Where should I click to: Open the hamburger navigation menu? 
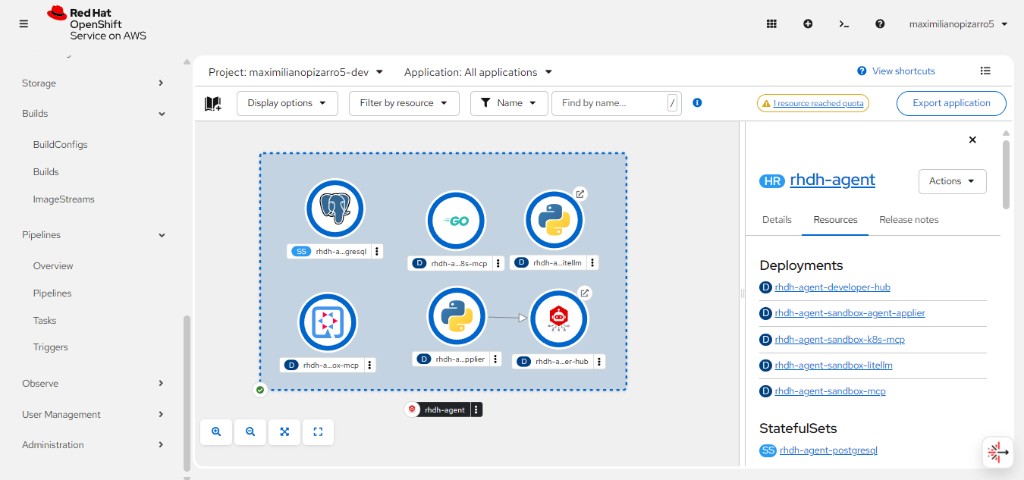[24, 24]
